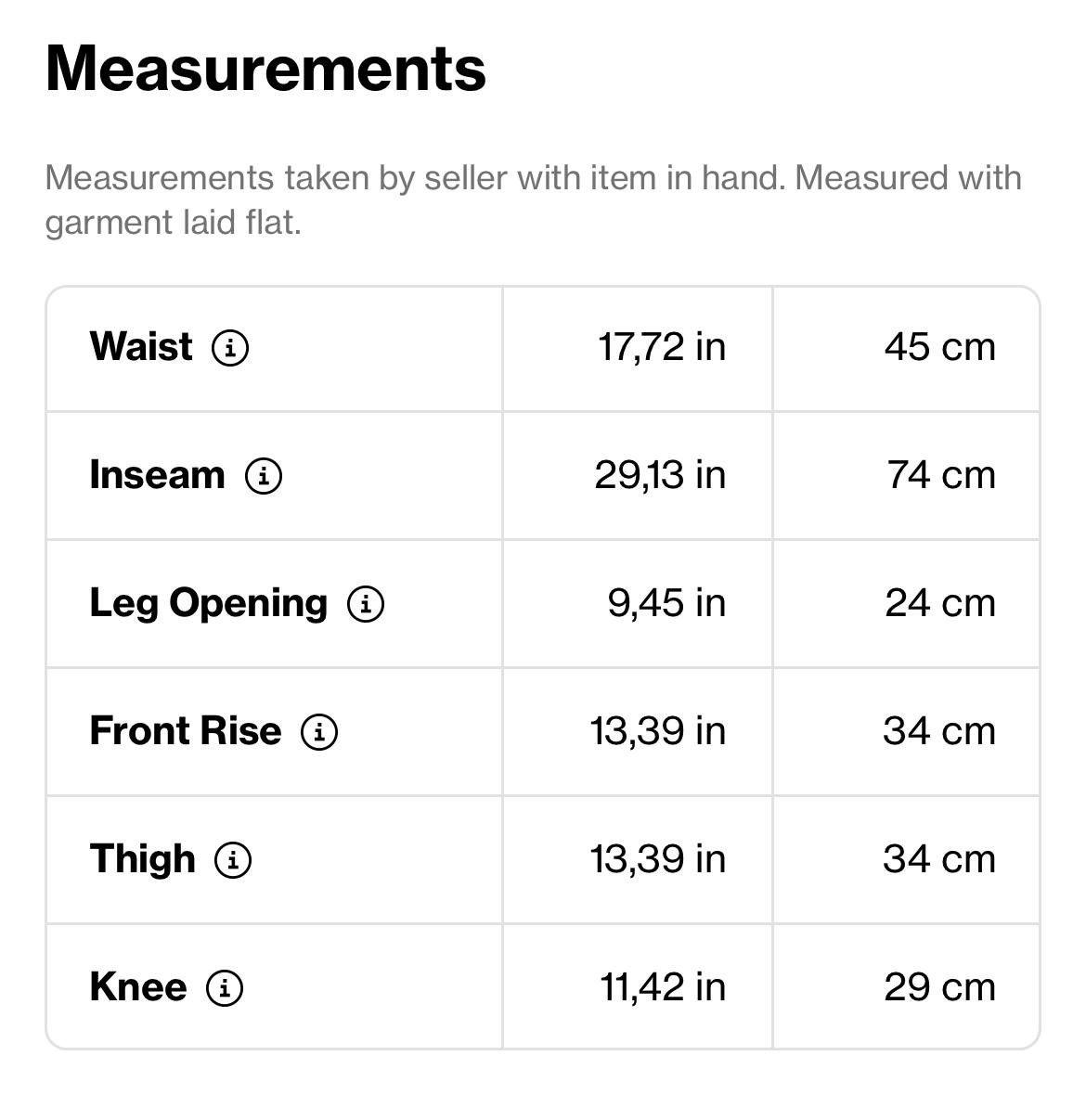Click the Leg Opening label

[x=208, y=603]
